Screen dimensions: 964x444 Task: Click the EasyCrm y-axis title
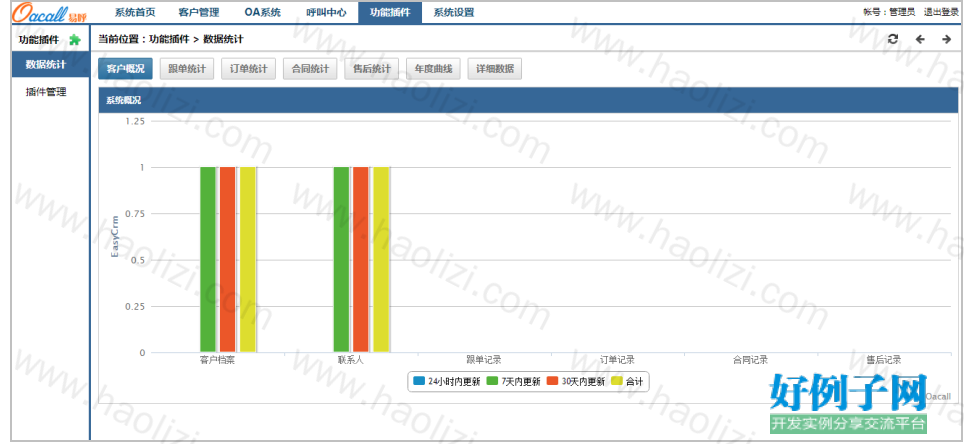coord(114,237)
